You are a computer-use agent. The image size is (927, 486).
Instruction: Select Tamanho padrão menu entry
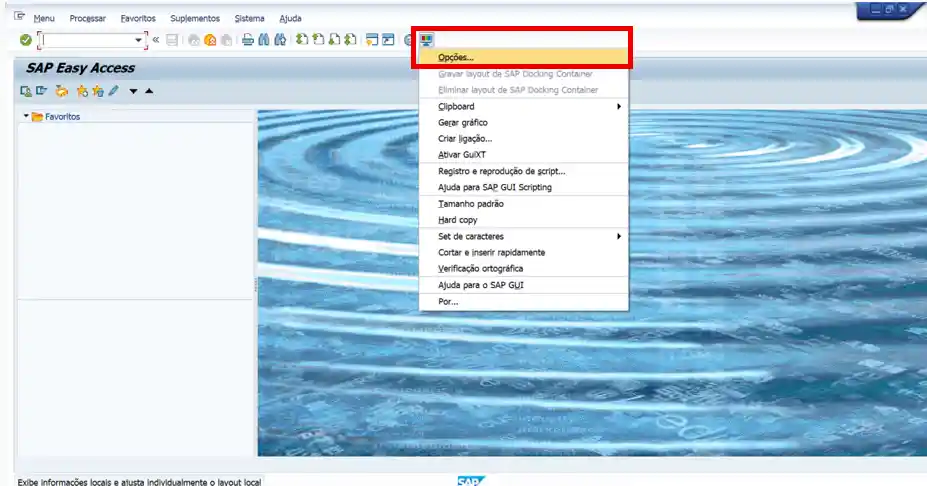[x=524, y=203]
